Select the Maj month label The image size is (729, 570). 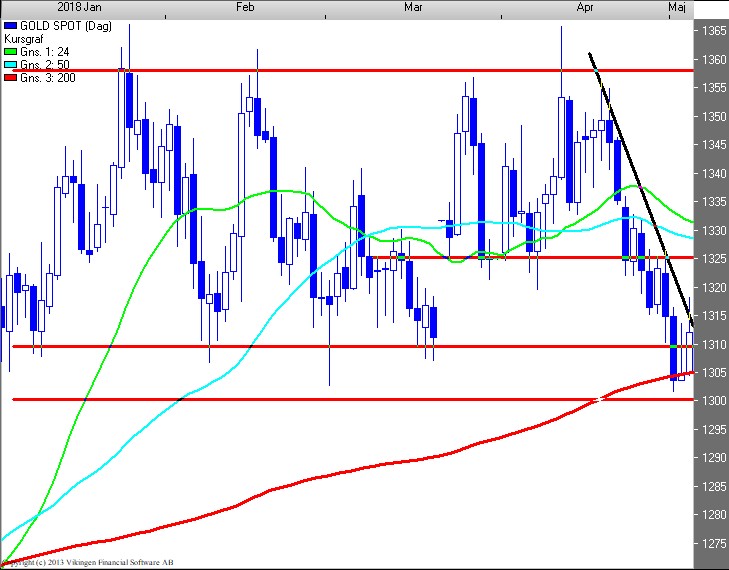pyautogui.click(x=677, y=7)
